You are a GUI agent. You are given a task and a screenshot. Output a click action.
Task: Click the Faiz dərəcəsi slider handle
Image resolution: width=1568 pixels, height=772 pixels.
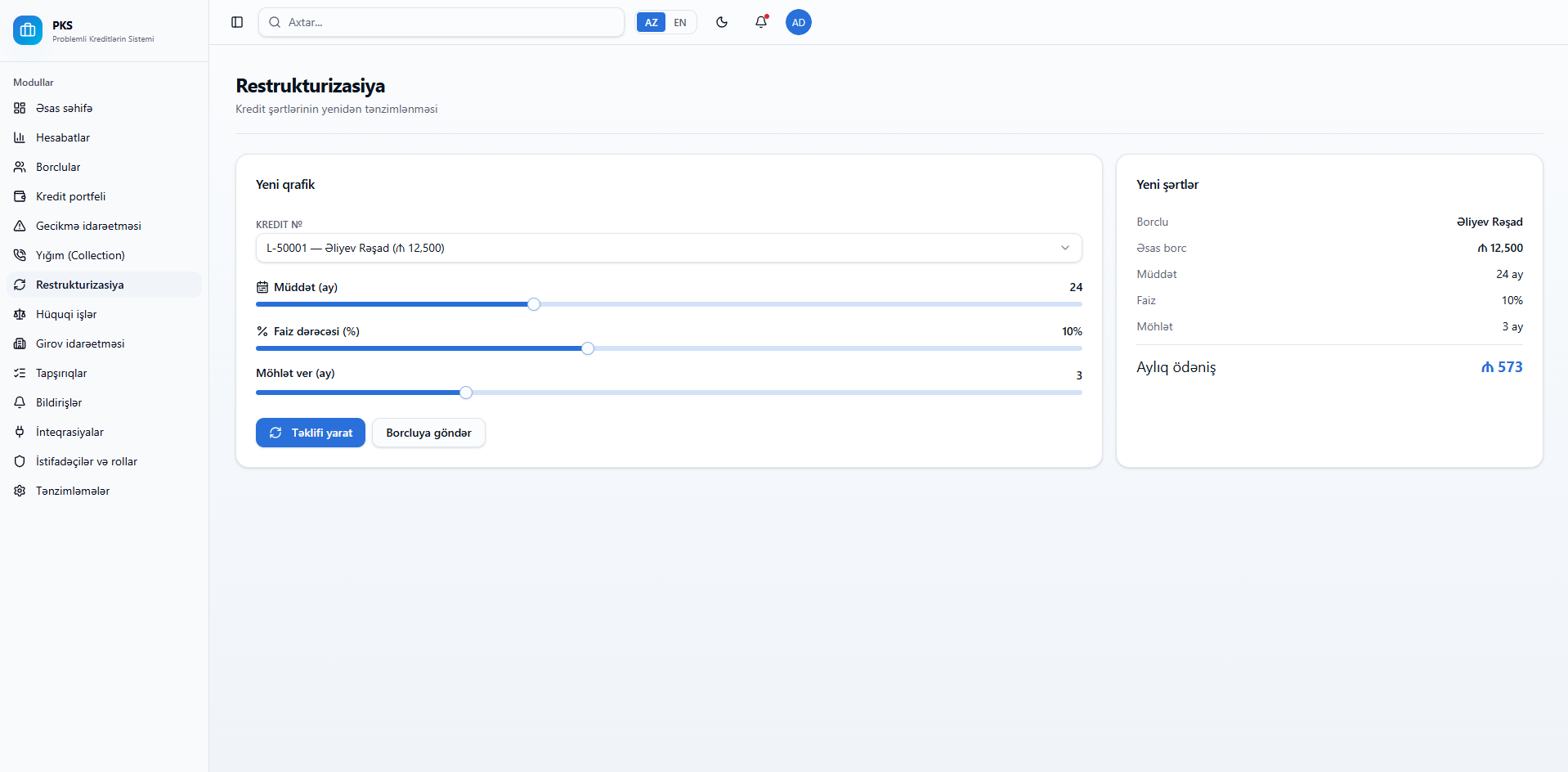coord(588,348)
